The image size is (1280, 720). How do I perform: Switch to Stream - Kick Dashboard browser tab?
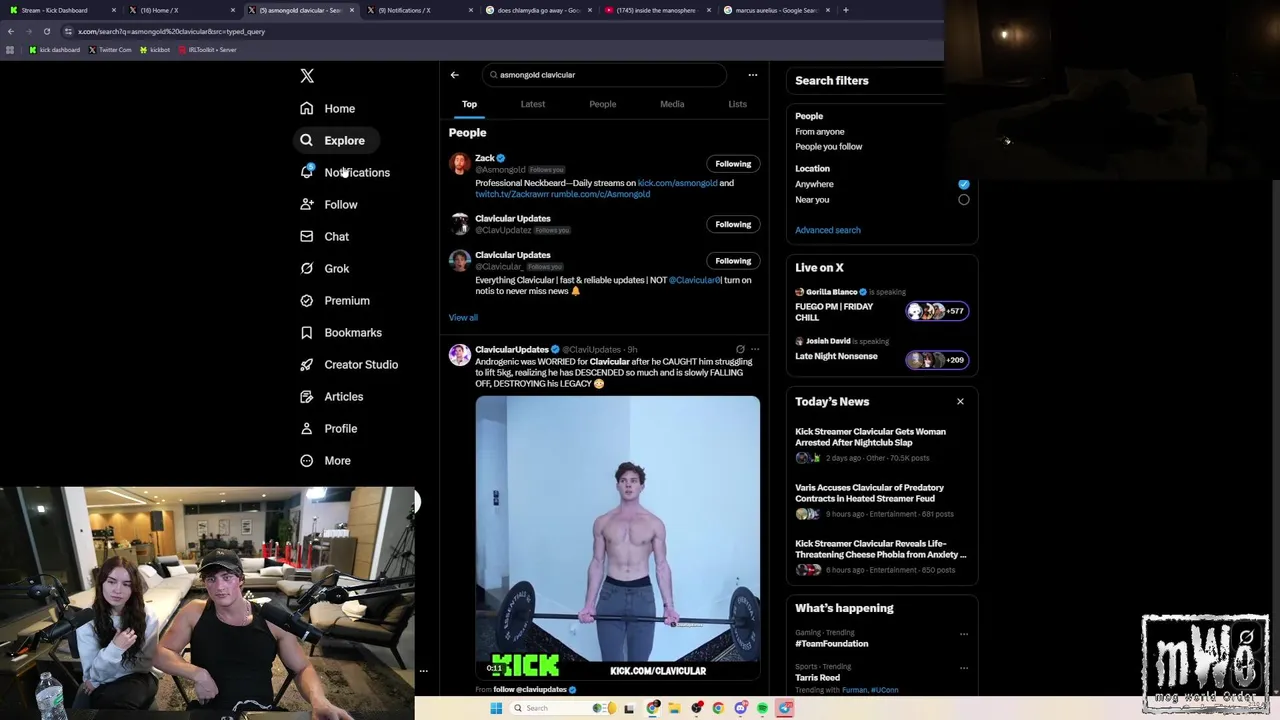63,10
